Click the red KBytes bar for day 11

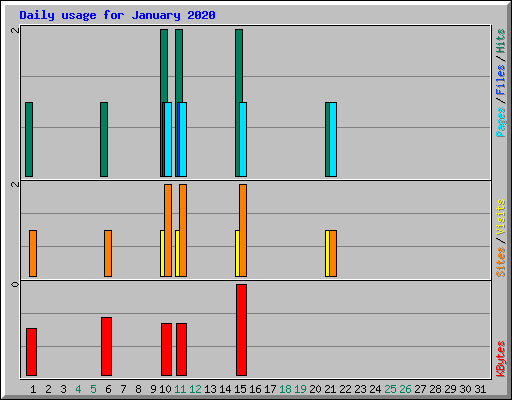pos(181,349)
